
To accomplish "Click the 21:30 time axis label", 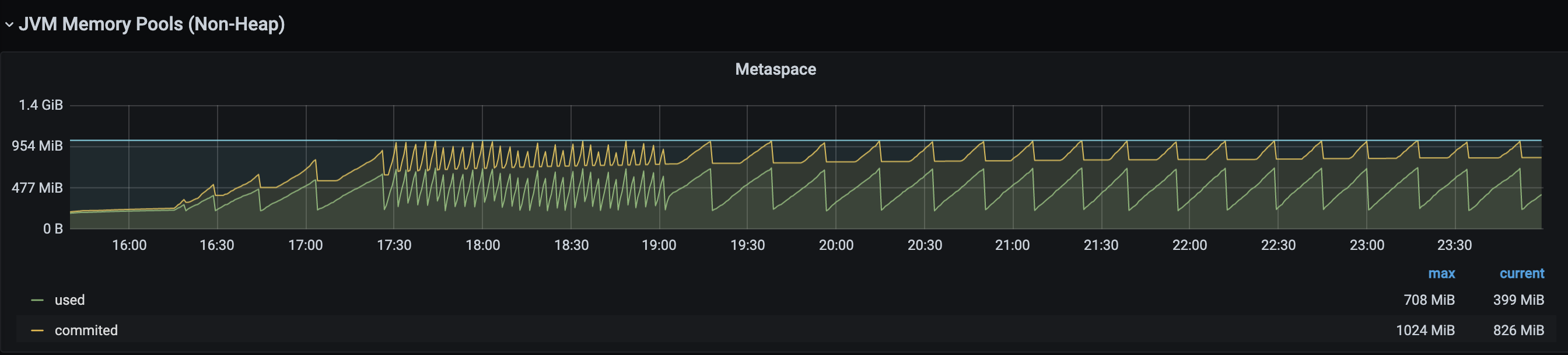I will coord(1101,245).
